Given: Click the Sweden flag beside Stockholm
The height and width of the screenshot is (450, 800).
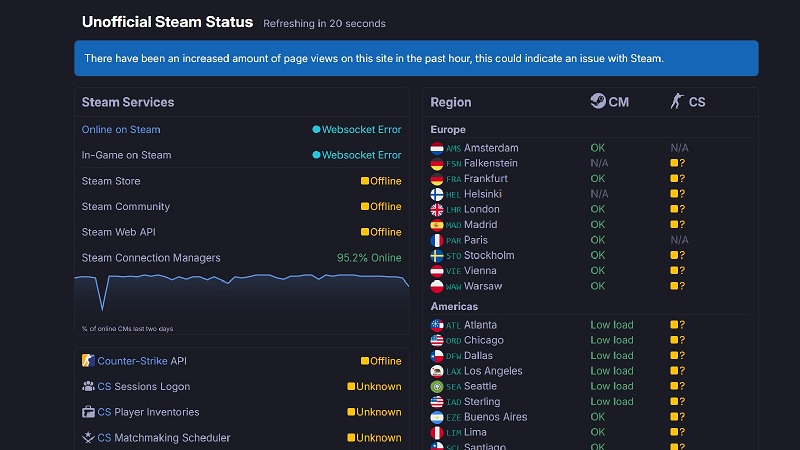Looking at the screenshot, I should point(437,256).
